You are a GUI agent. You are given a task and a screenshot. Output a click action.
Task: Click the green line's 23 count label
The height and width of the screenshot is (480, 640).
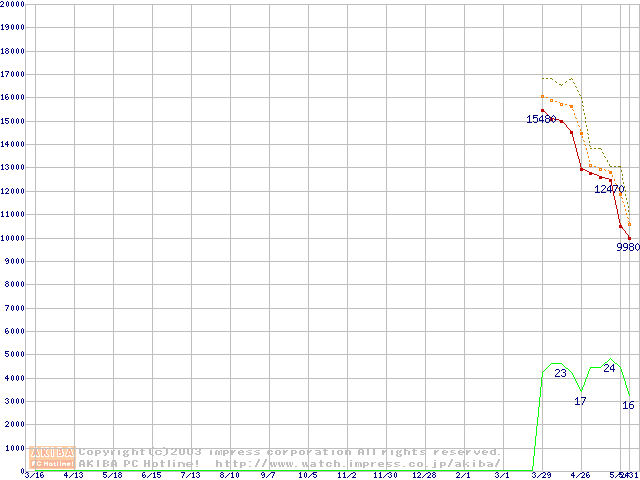coord(560,373)
